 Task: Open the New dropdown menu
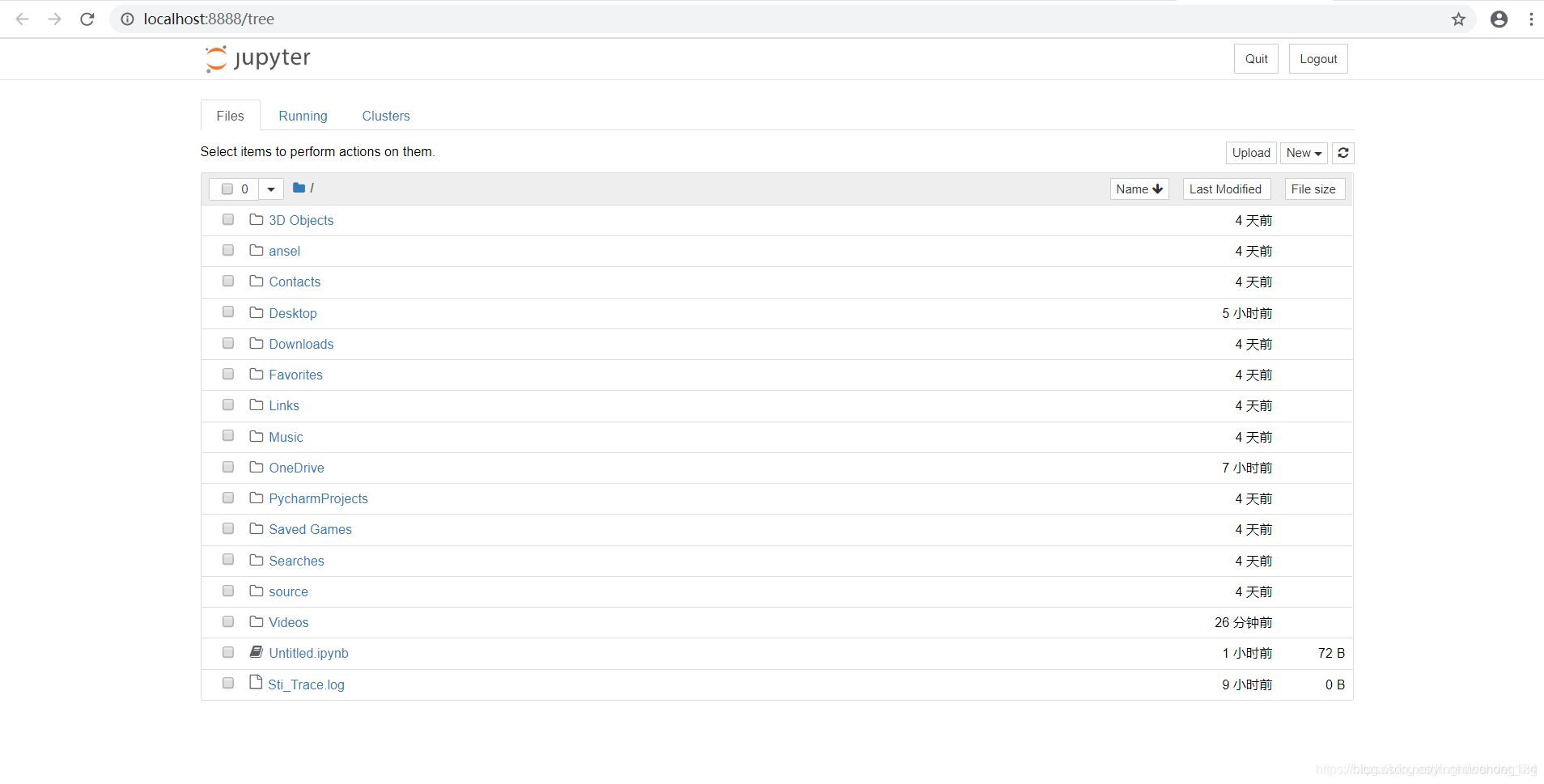pyautogui.click(x=1304, y=153)
